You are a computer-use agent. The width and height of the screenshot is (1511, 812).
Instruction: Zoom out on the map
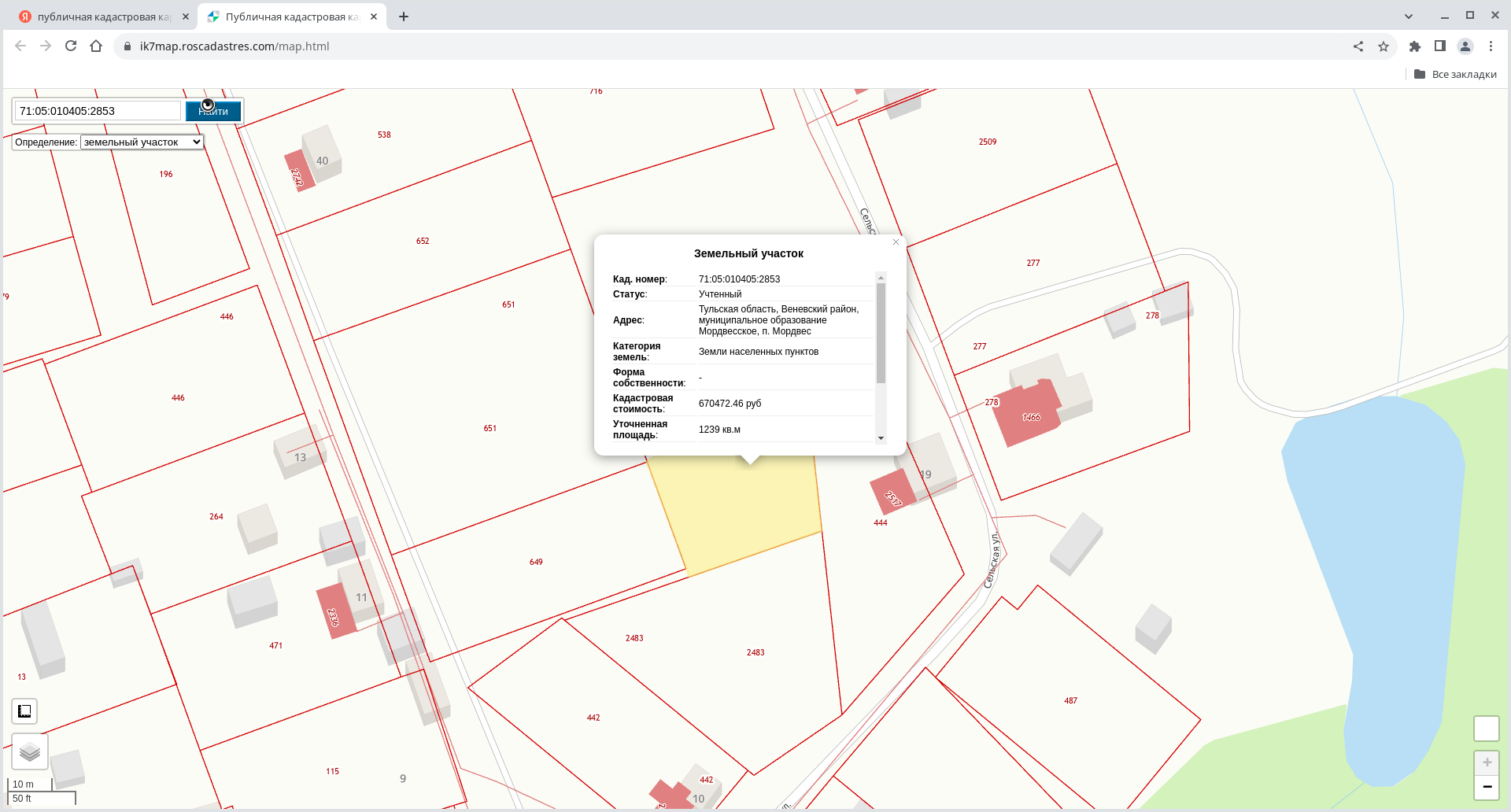1487,787
